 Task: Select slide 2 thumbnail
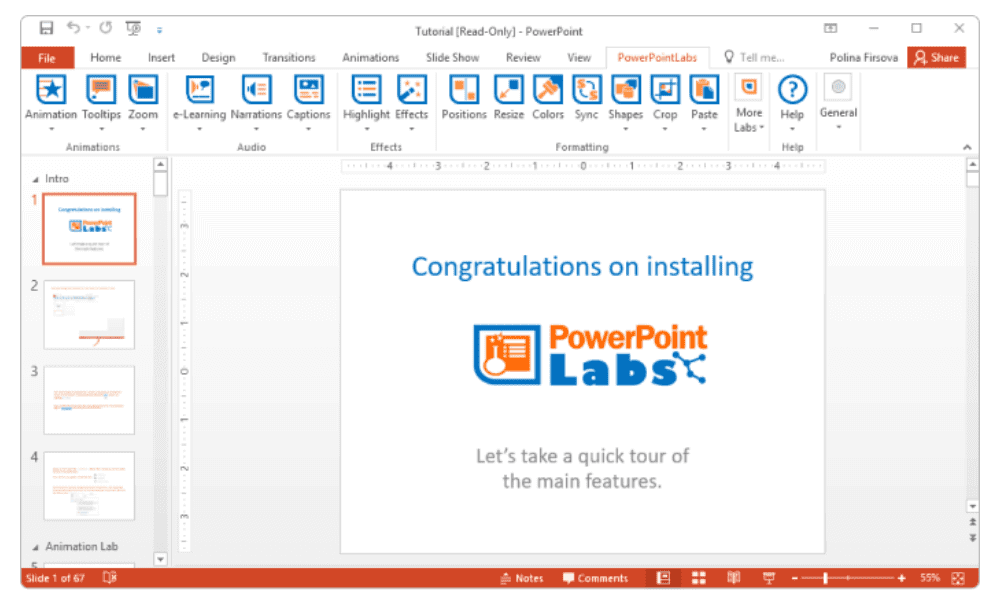[x=89, y=315]
